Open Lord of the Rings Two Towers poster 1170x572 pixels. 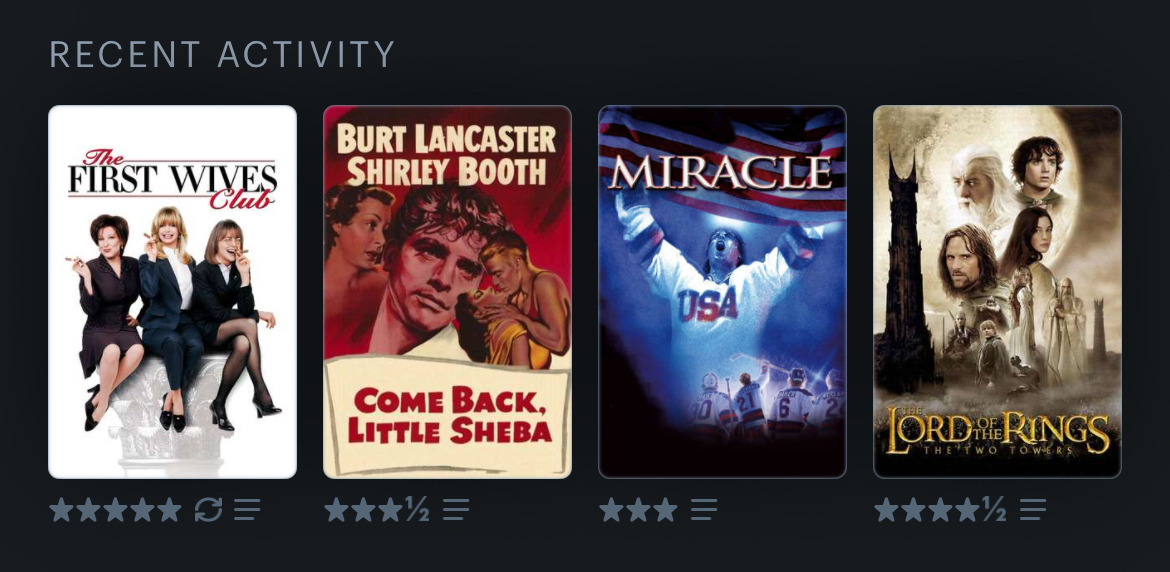tap(997, 292)
